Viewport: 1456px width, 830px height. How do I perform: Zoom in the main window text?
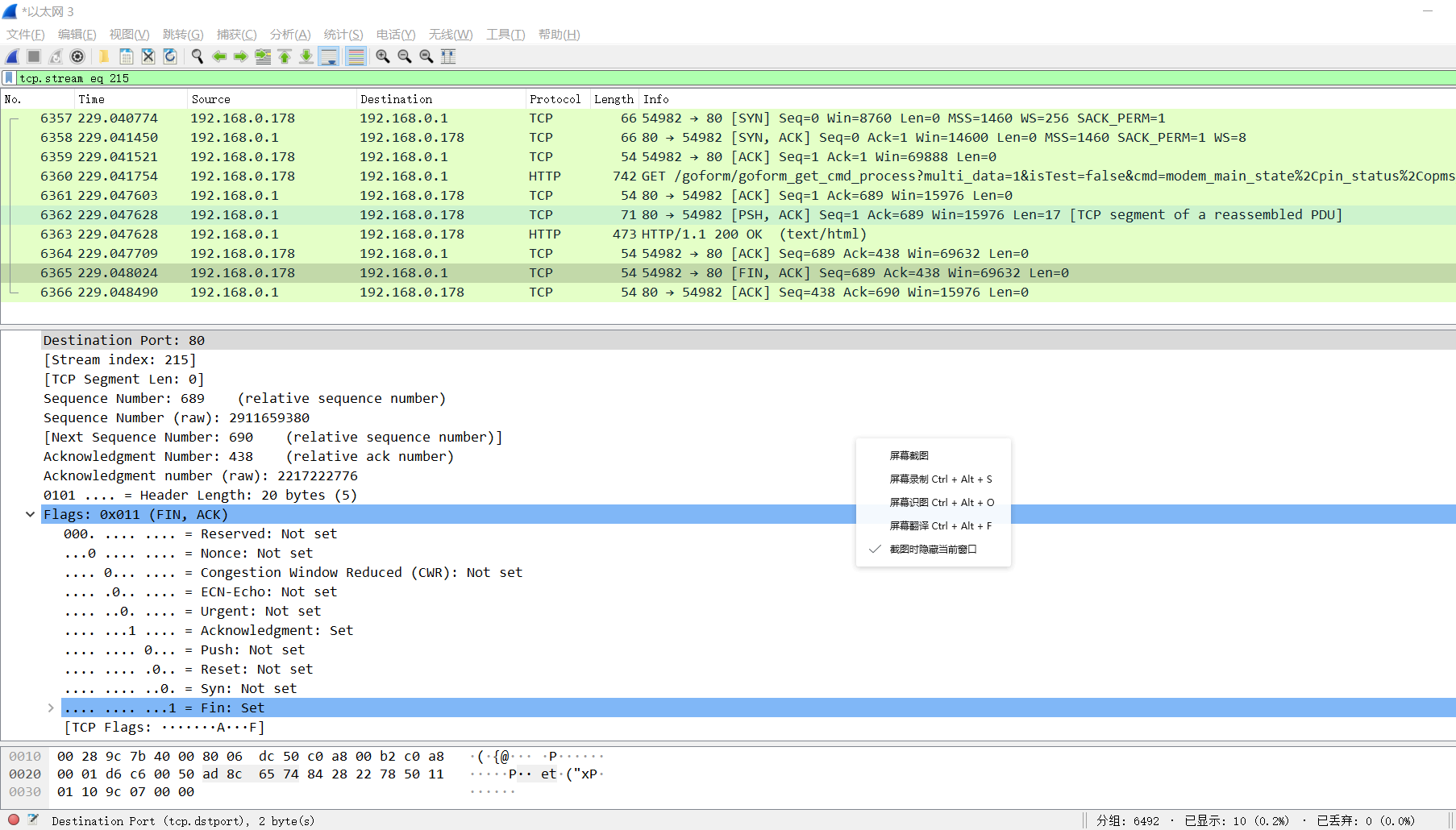pos(383,56)
